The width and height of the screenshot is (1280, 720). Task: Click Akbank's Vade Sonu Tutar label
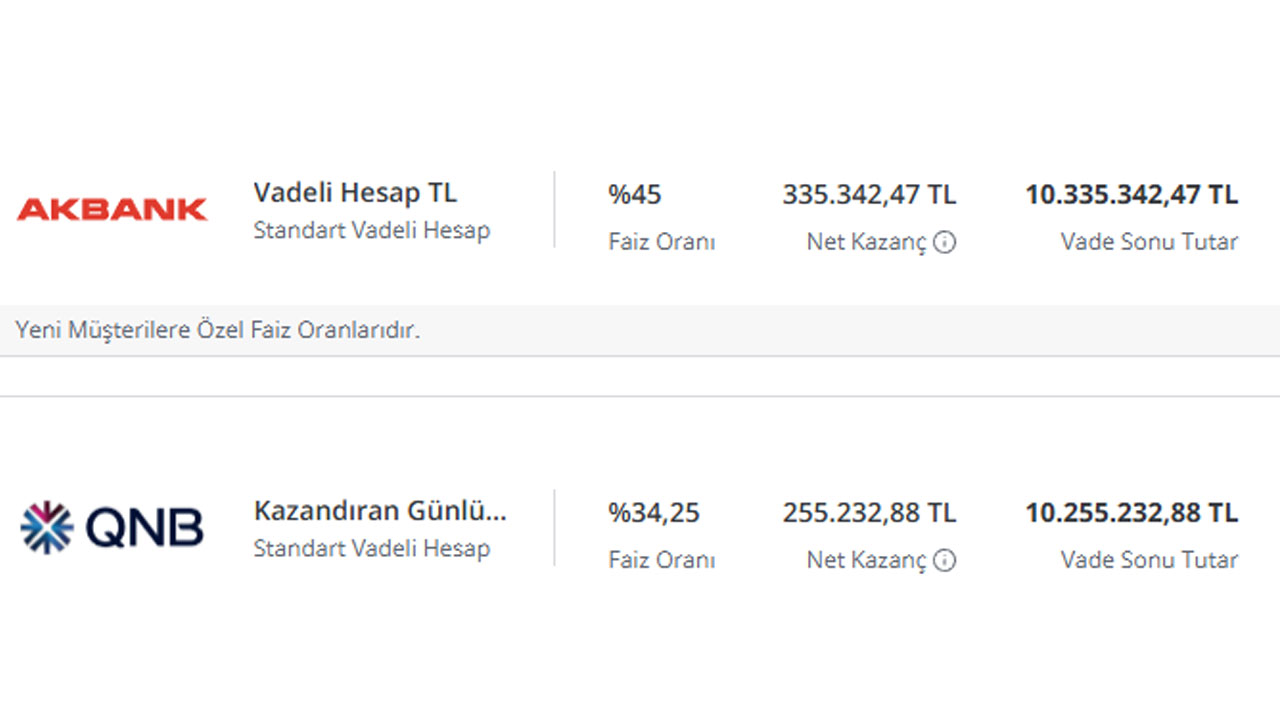coord(1149,242)
